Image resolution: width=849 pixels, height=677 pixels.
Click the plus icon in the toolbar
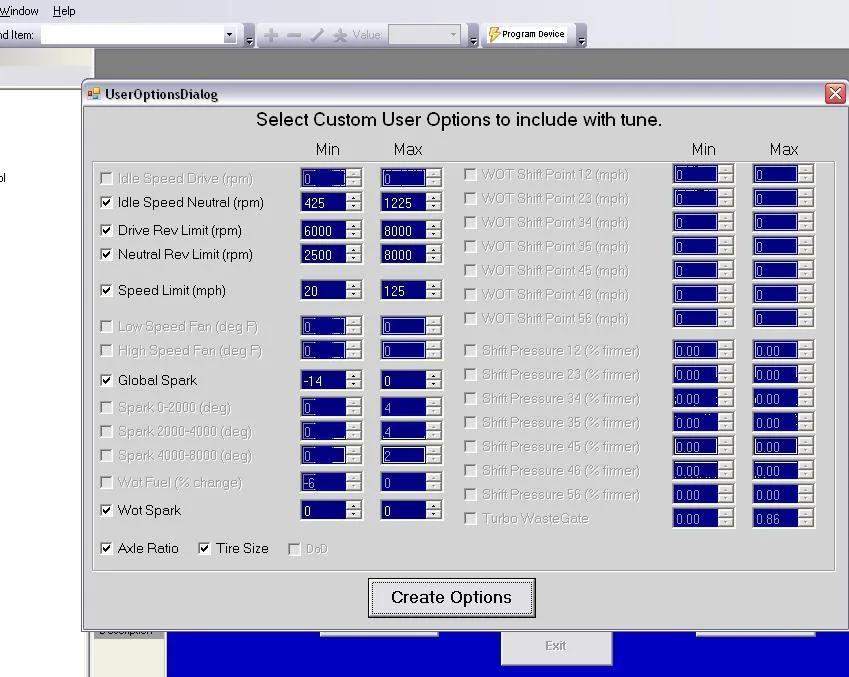[x=271, y=36]
